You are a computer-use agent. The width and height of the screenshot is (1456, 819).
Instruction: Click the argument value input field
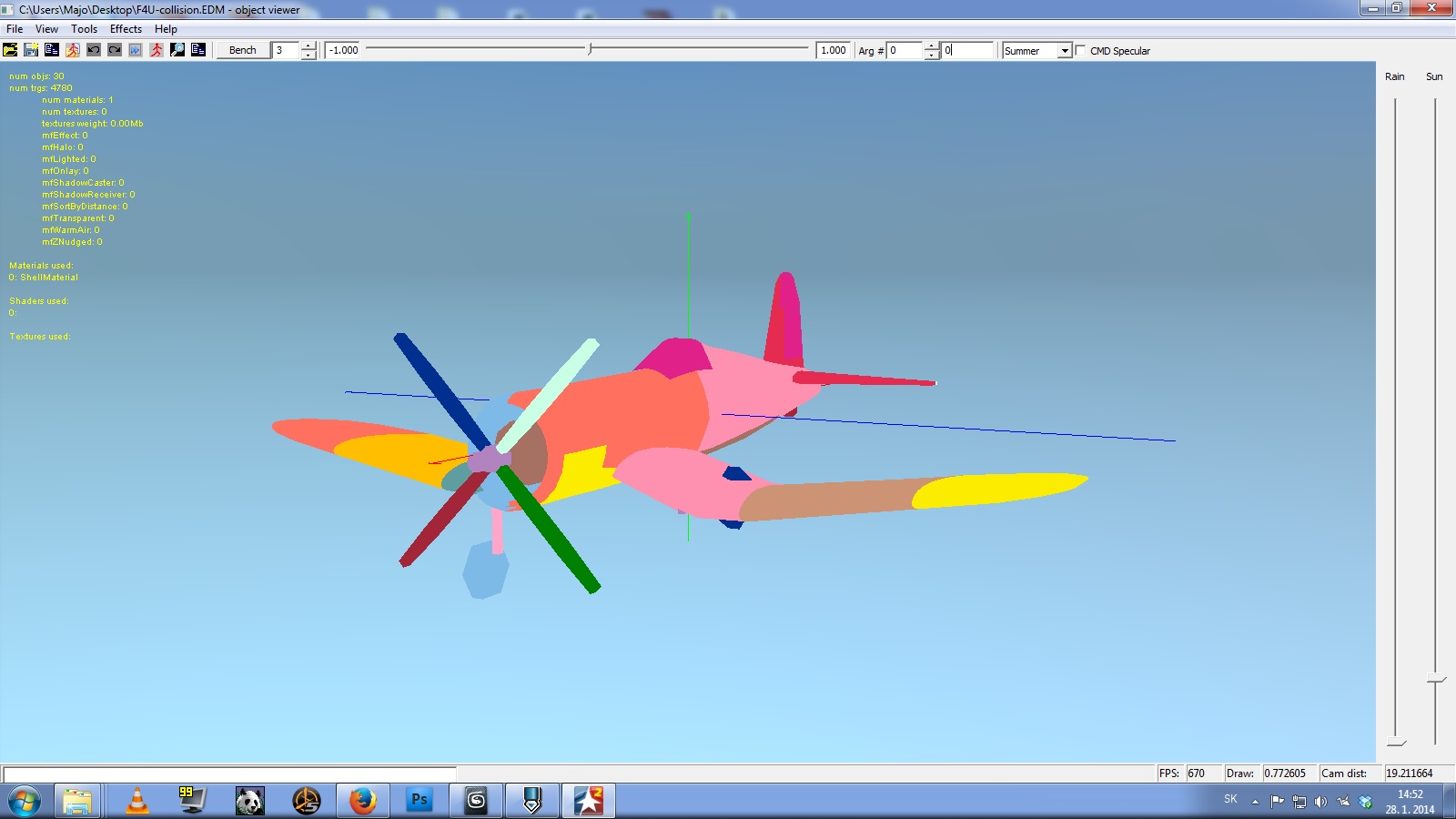(x=966, y=50)
